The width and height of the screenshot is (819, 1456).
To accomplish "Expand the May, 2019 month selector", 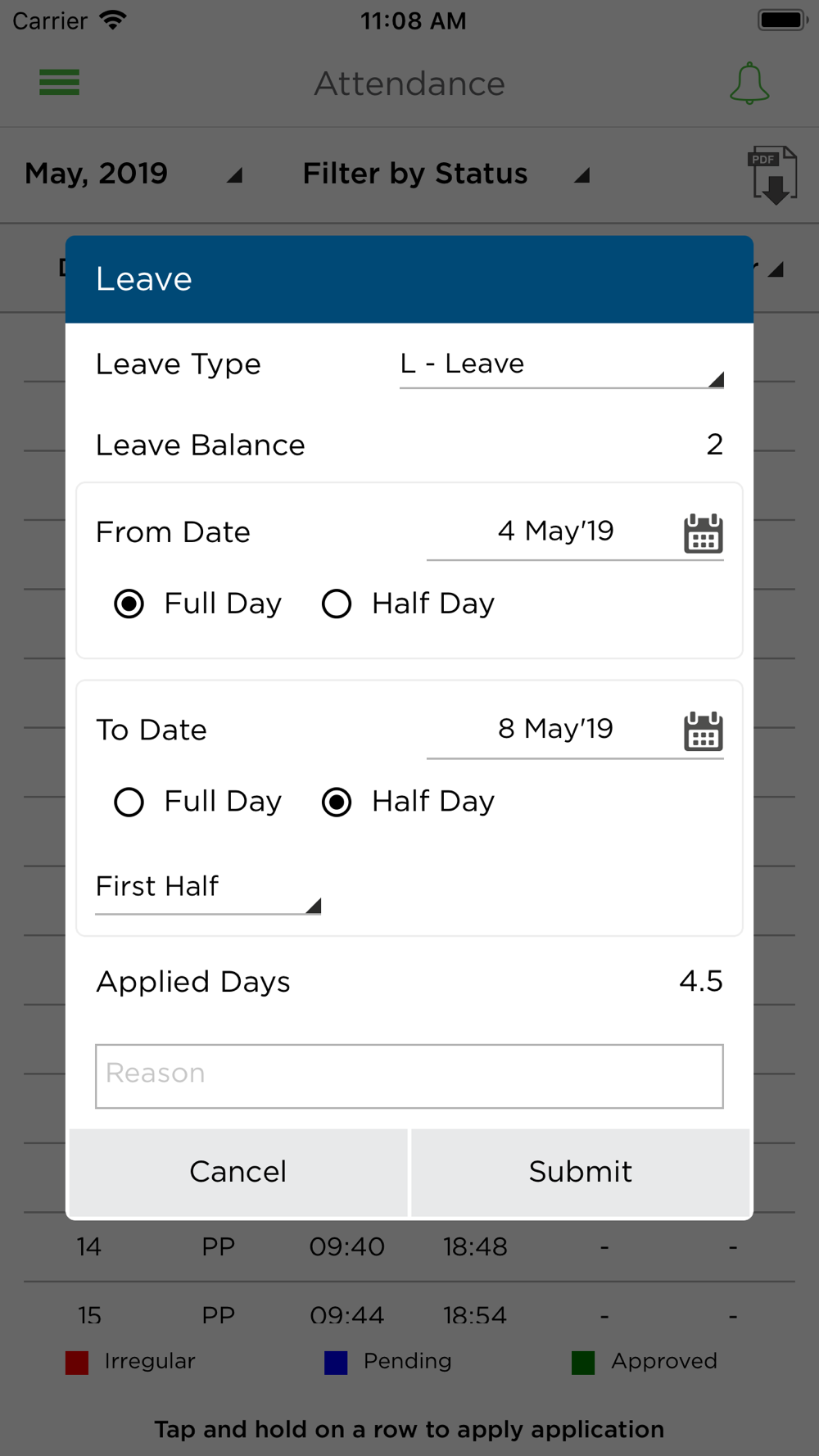I will [x=133, y=174].
